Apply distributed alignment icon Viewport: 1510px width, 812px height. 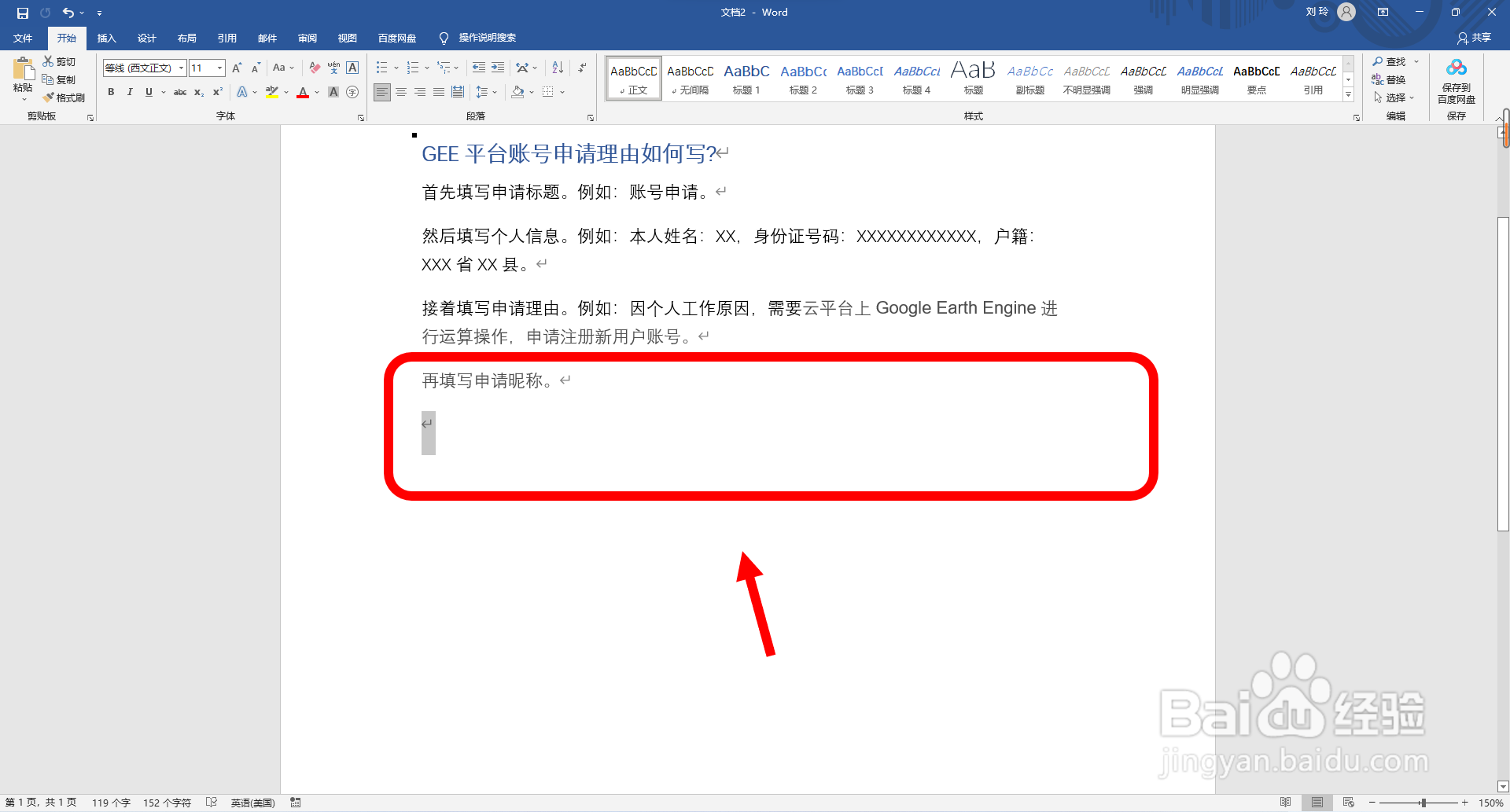click(458, 92)
